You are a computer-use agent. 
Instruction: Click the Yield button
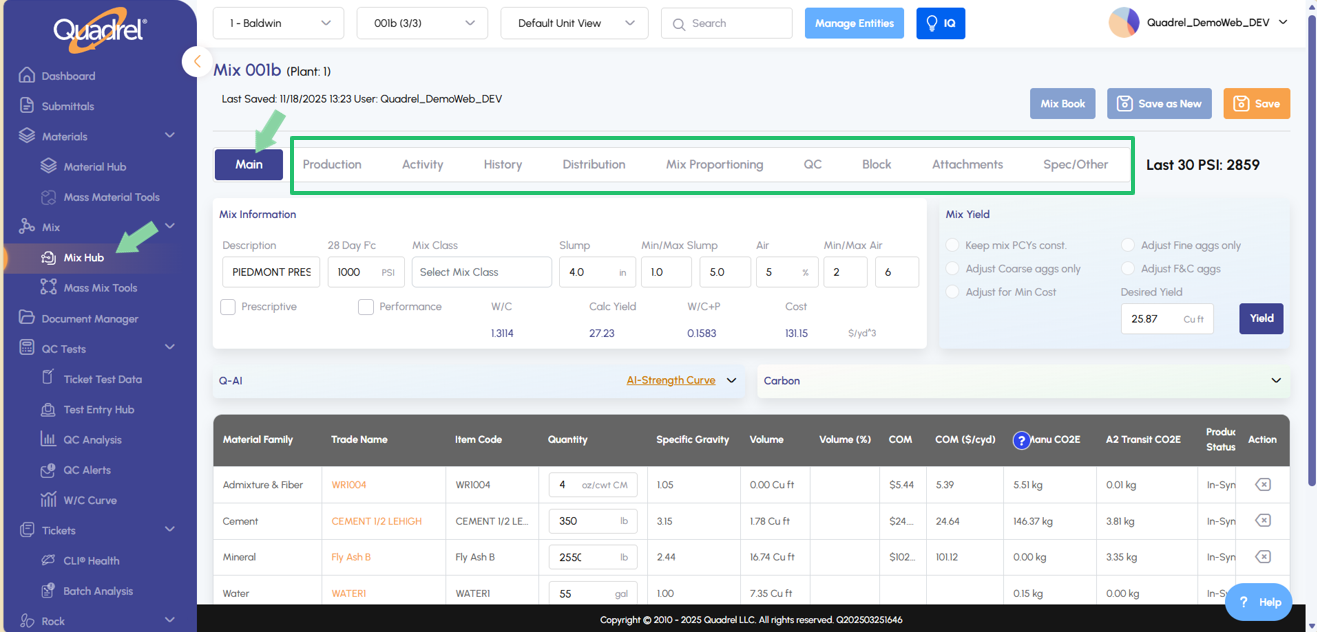click(1261, 319)
